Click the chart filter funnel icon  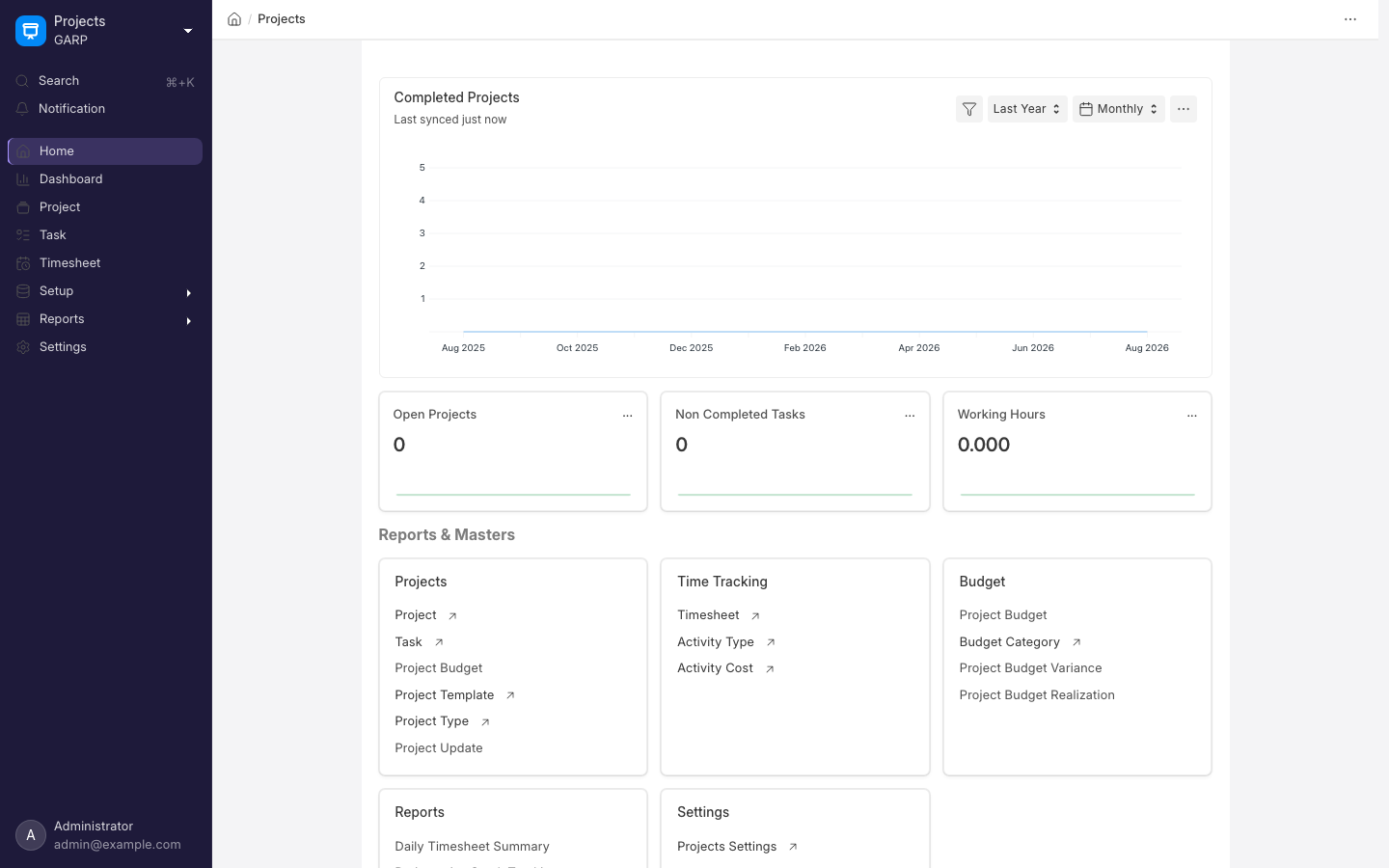tap(969, 109)
